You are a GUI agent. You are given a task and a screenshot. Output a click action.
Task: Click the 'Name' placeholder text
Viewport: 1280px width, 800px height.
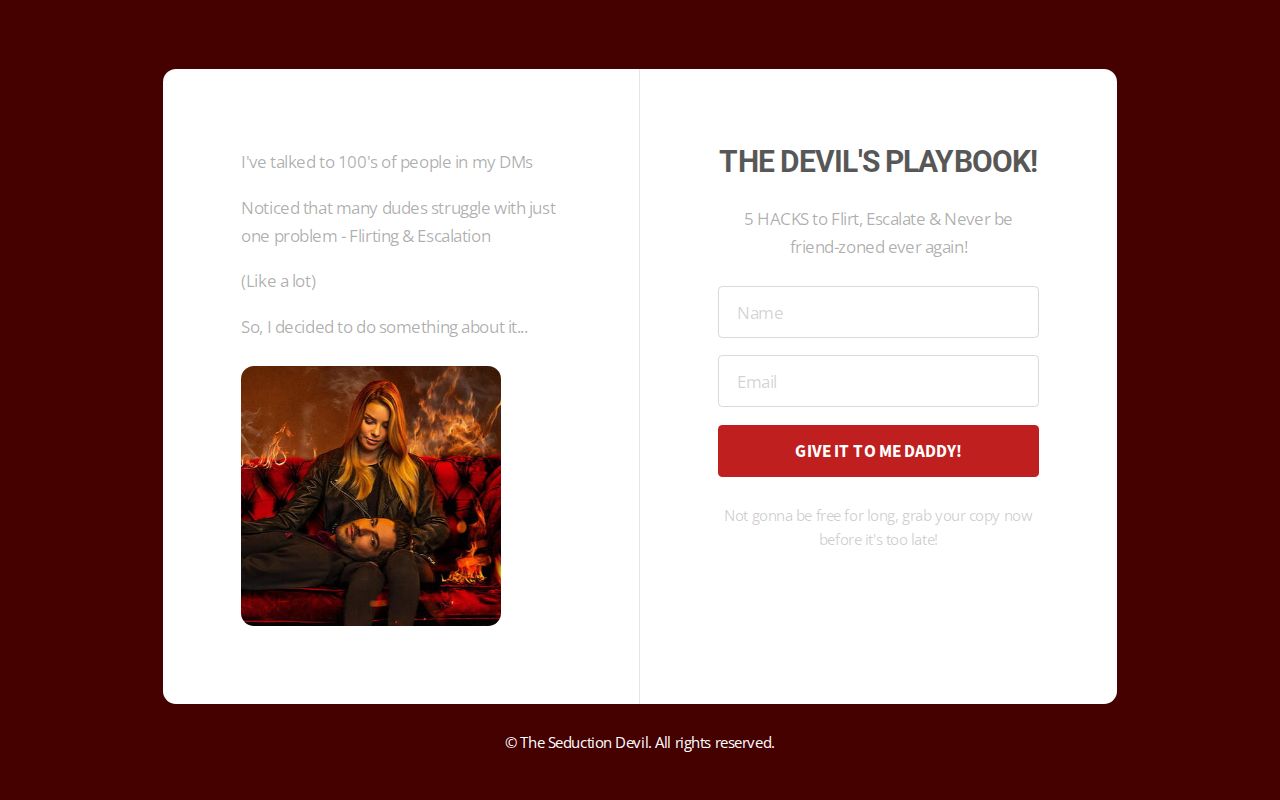tap(760, 313)
